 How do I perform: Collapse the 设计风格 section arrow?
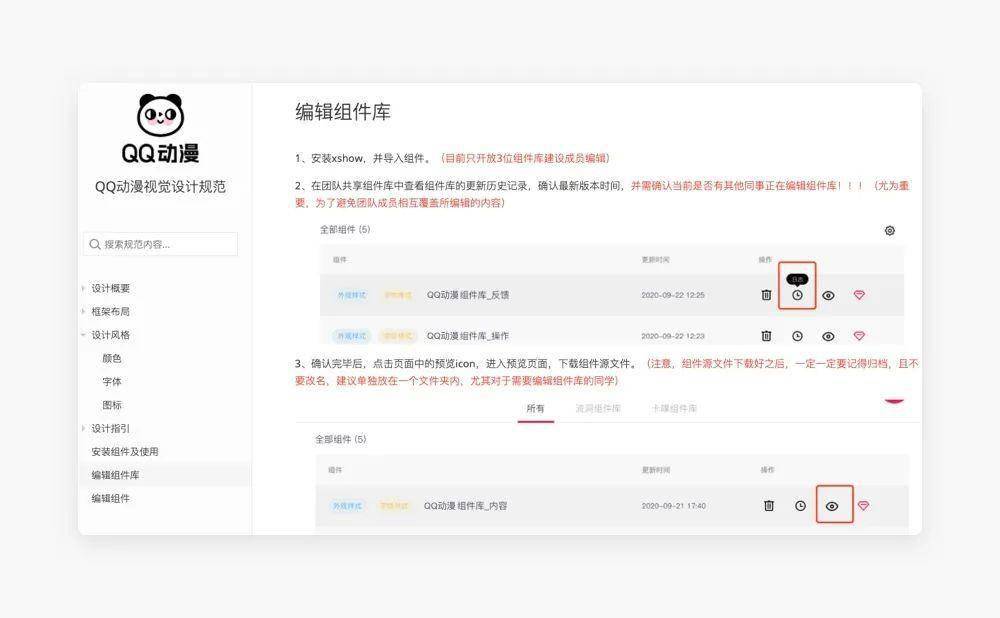(84, 335)
